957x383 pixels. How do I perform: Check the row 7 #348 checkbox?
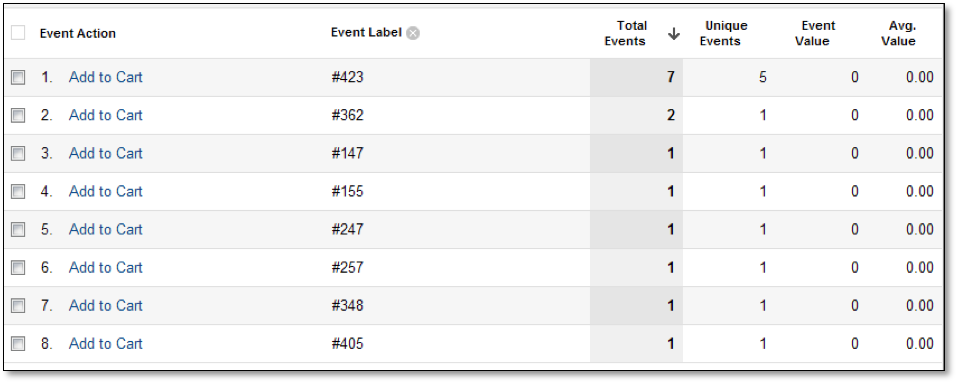pos(18,306)
